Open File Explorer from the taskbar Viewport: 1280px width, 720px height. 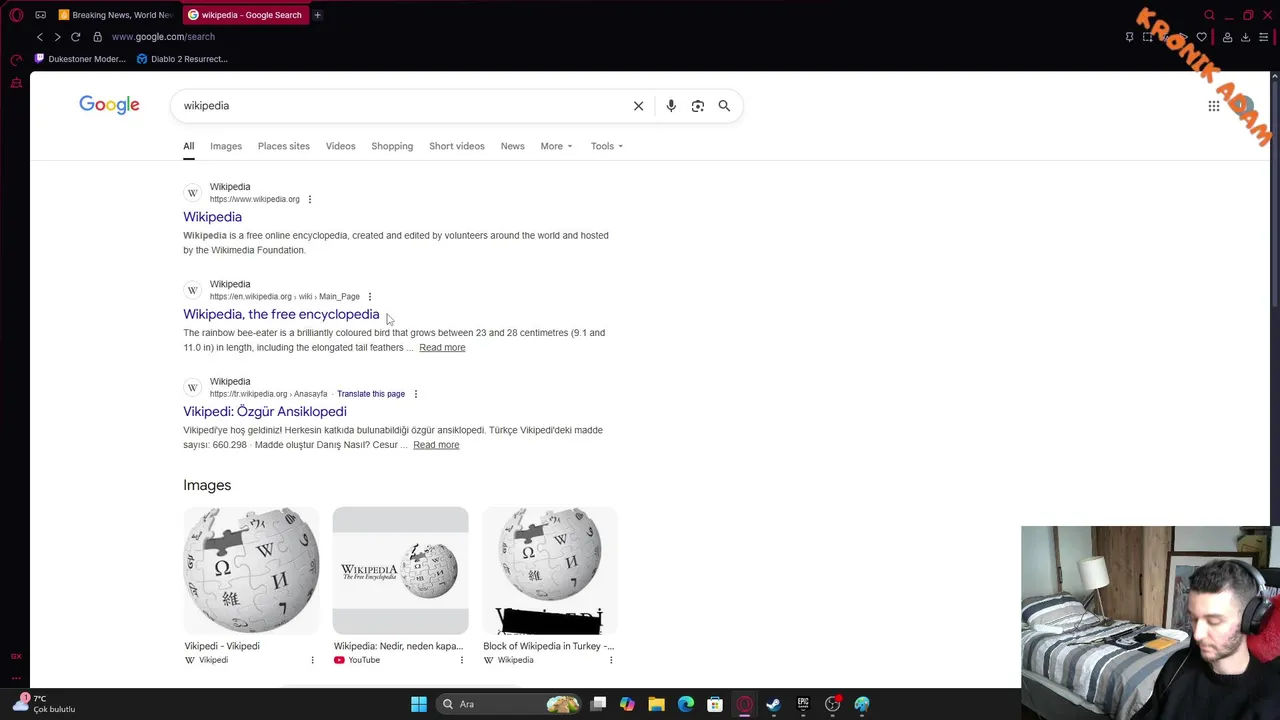pos(656,704)
